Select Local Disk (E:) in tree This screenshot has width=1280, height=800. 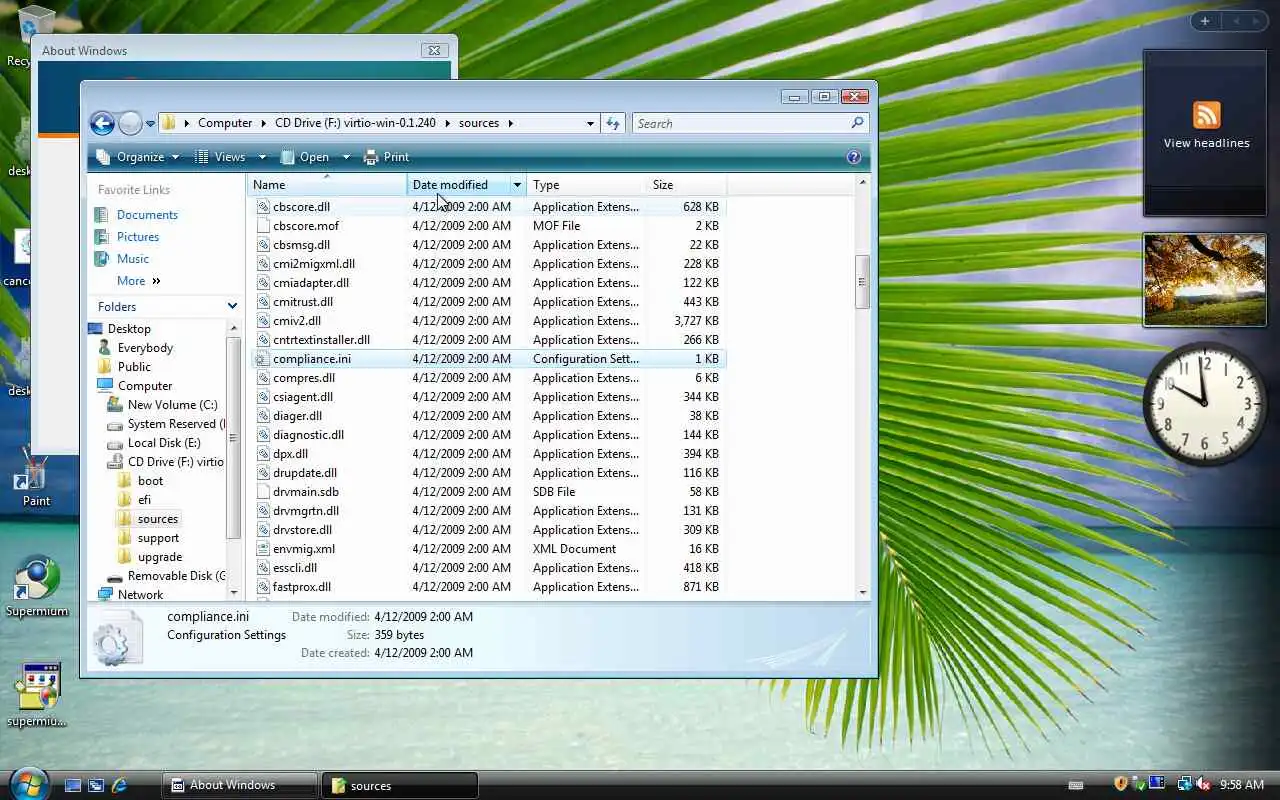tap(164, 443)
